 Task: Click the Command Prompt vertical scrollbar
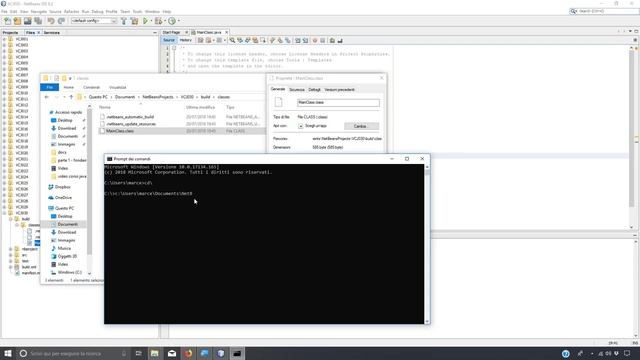coord(427,244)
